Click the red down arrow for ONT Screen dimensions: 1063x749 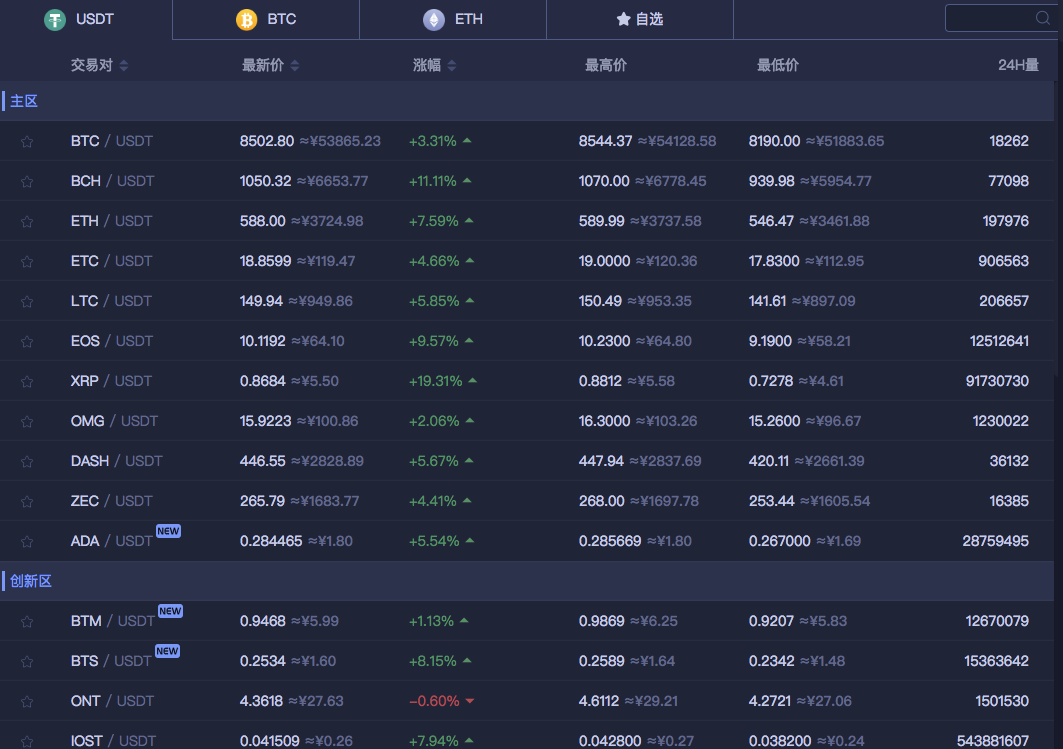pos(470,701)
